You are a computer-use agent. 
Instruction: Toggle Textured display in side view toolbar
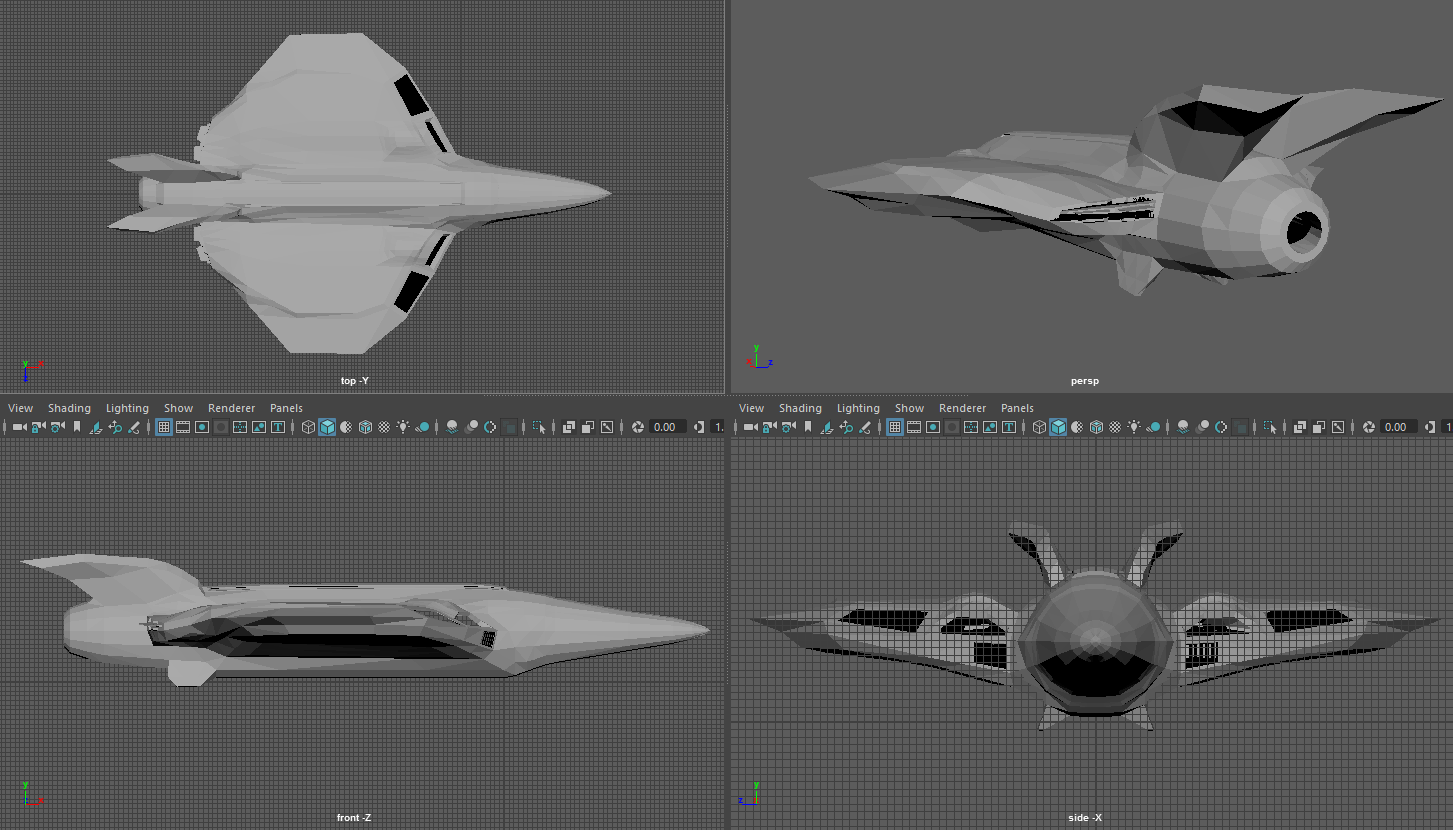click(x=1115, y=427)
